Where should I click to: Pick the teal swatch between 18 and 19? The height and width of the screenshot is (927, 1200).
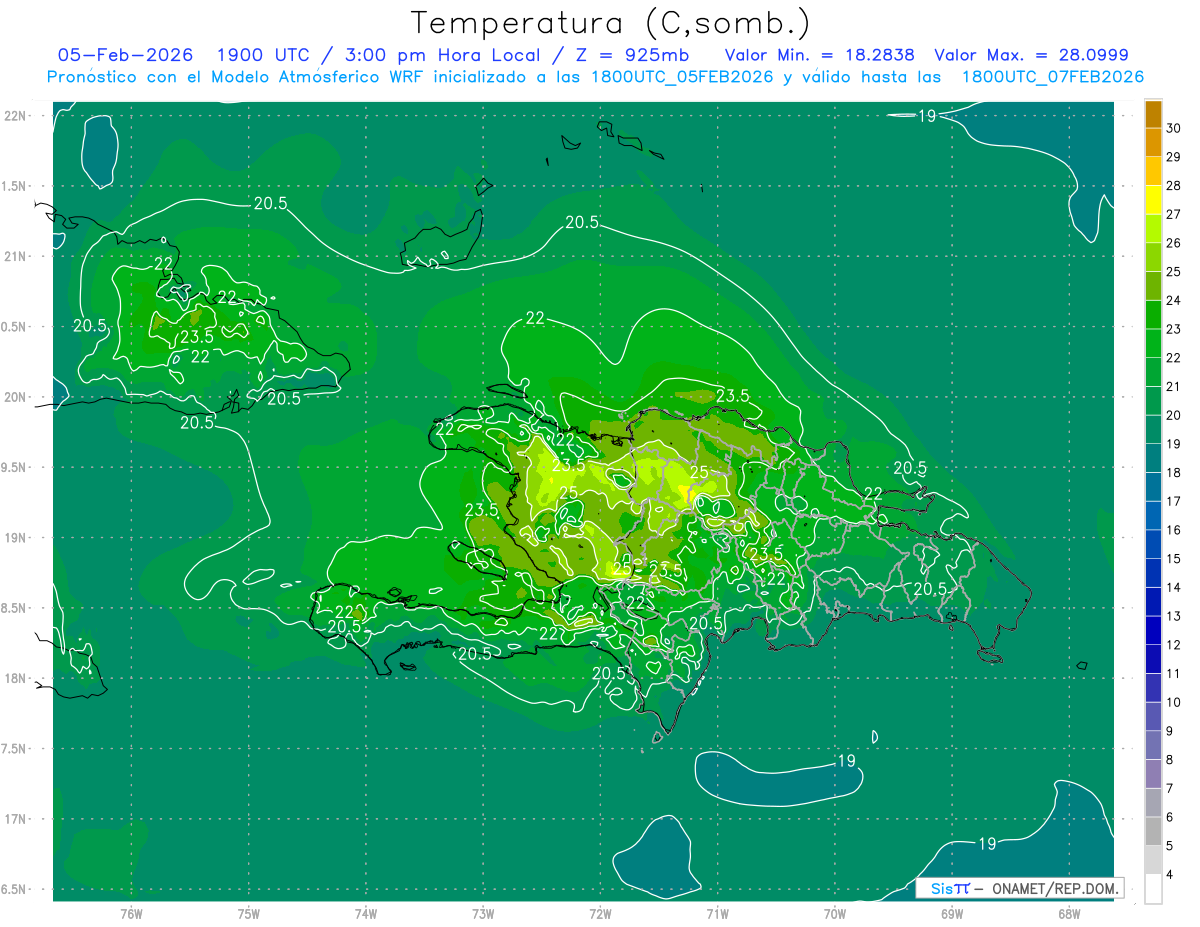[x=1153, y=458]
